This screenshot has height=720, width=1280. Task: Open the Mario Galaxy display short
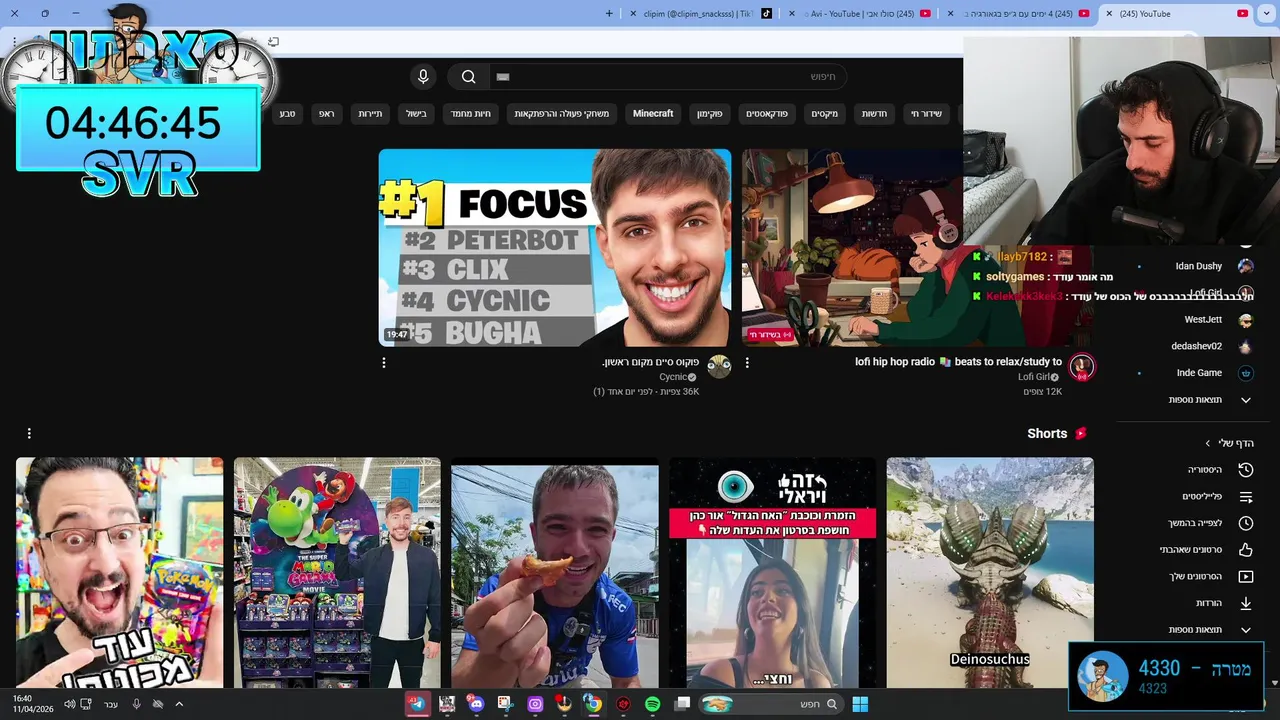click(x=337, y=573)
